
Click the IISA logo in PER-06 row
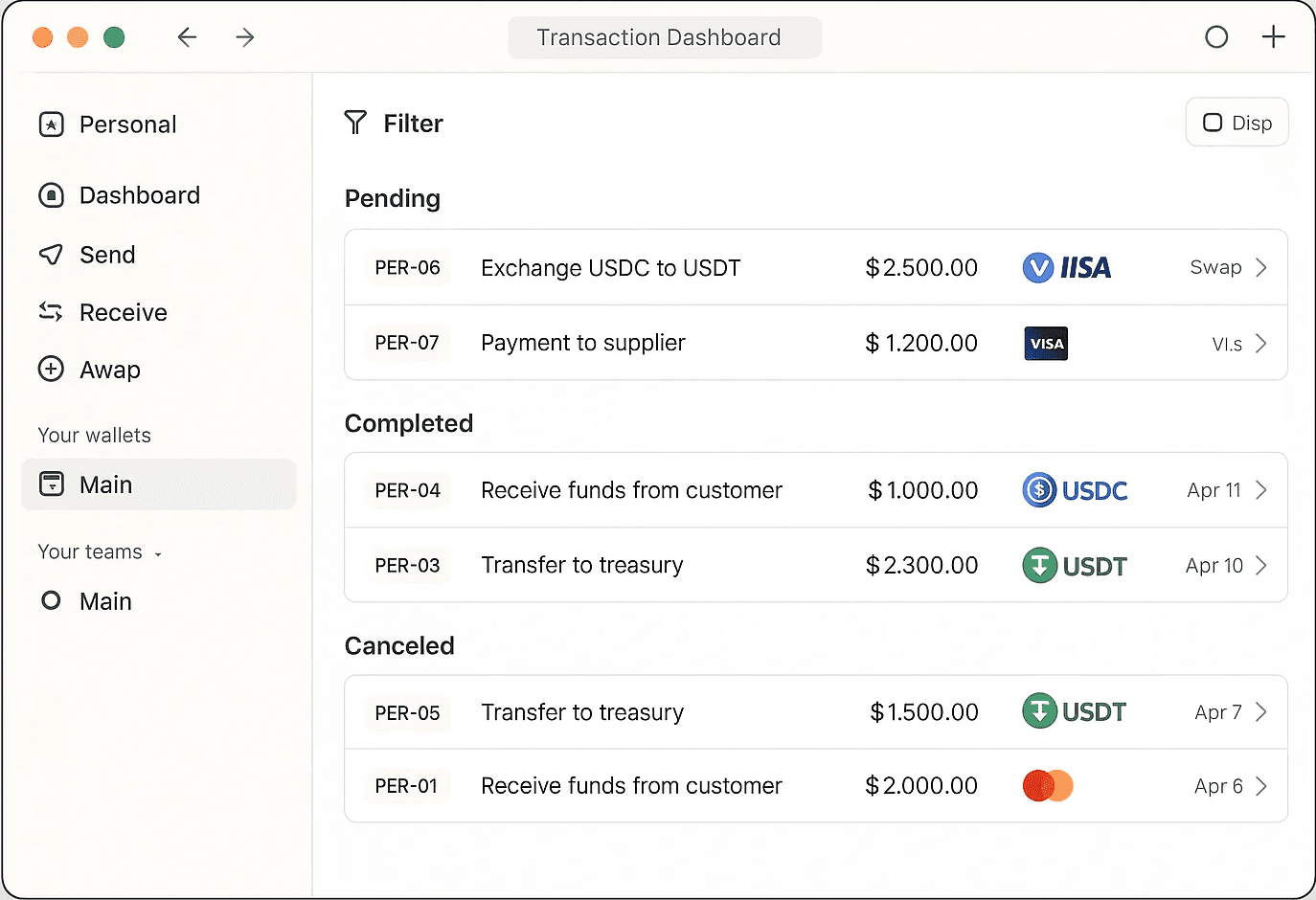click(x=1067, y=267)
